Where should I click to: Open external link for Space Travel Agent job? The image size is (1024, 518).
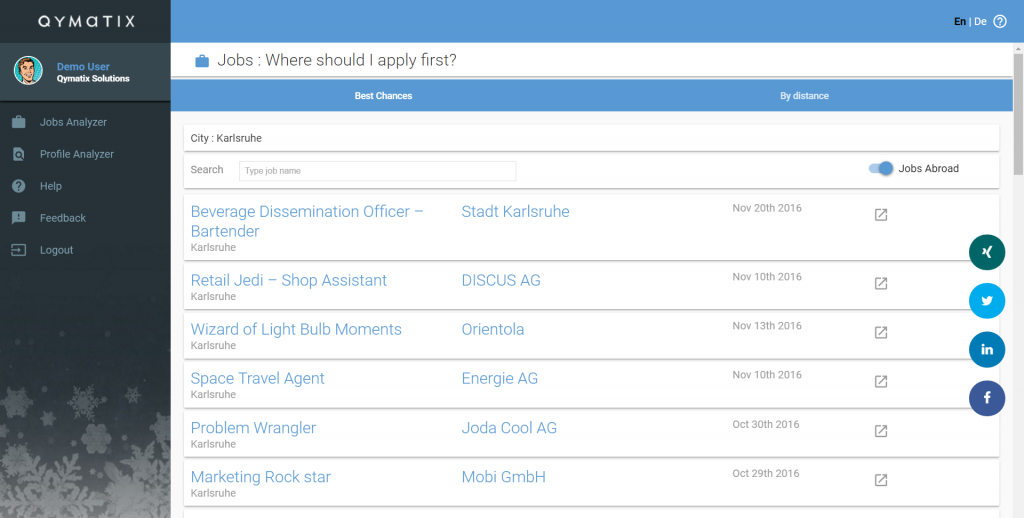pos(881,381)
